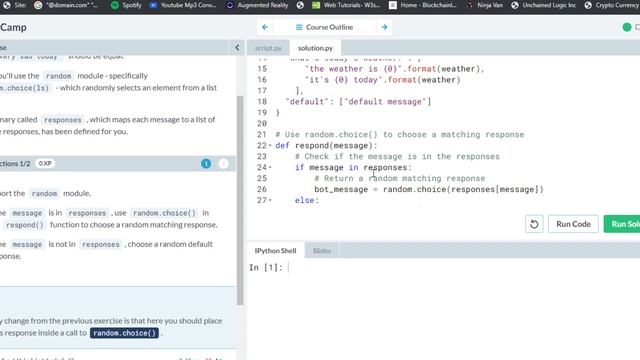
Task: Fold the code at line 22
Action: pyautogui.click(x=270, y=146)
